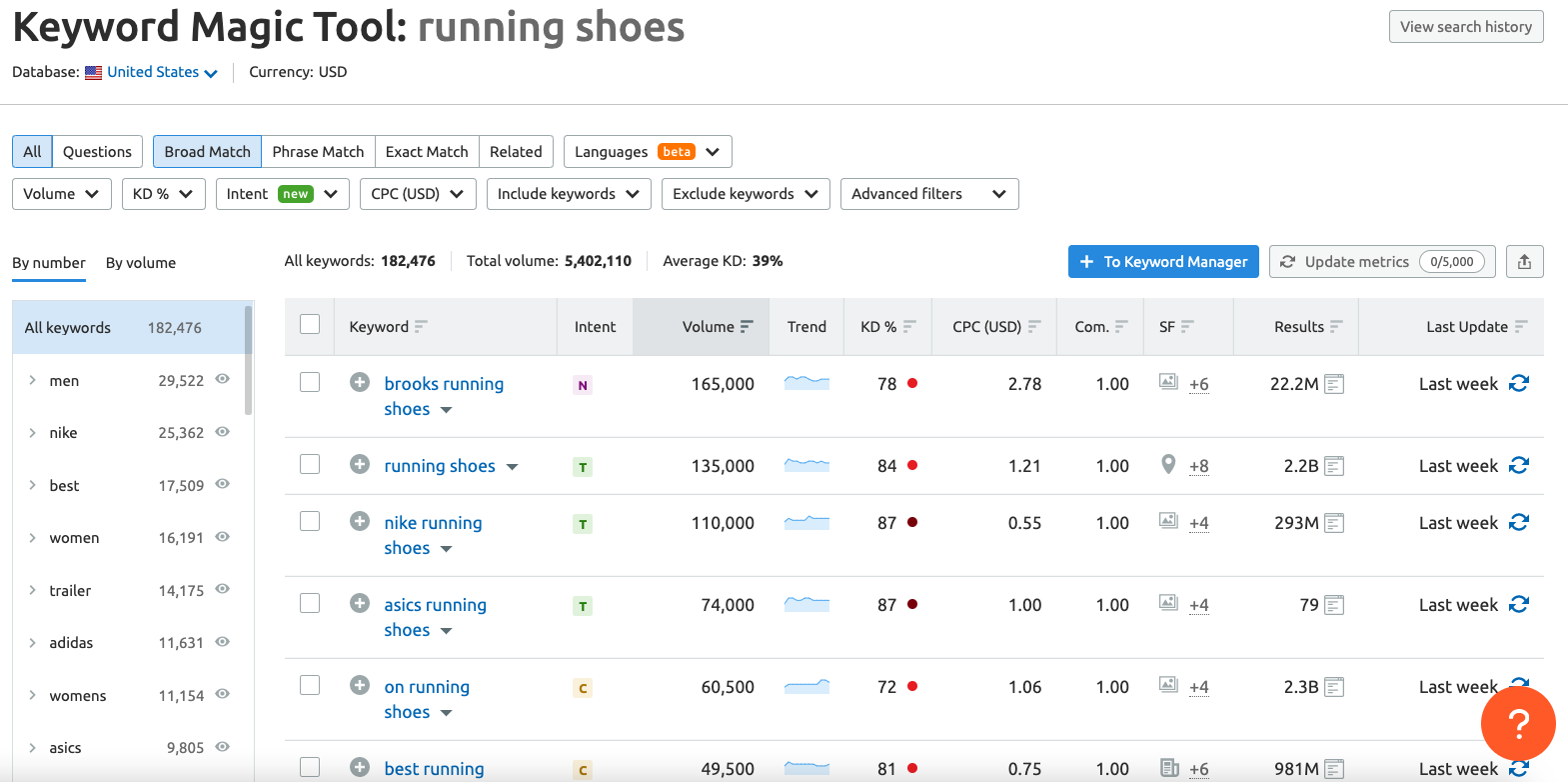1568x782 pixels.
Task: Click the orange help question mark
Action: [x=1517, y=722]
